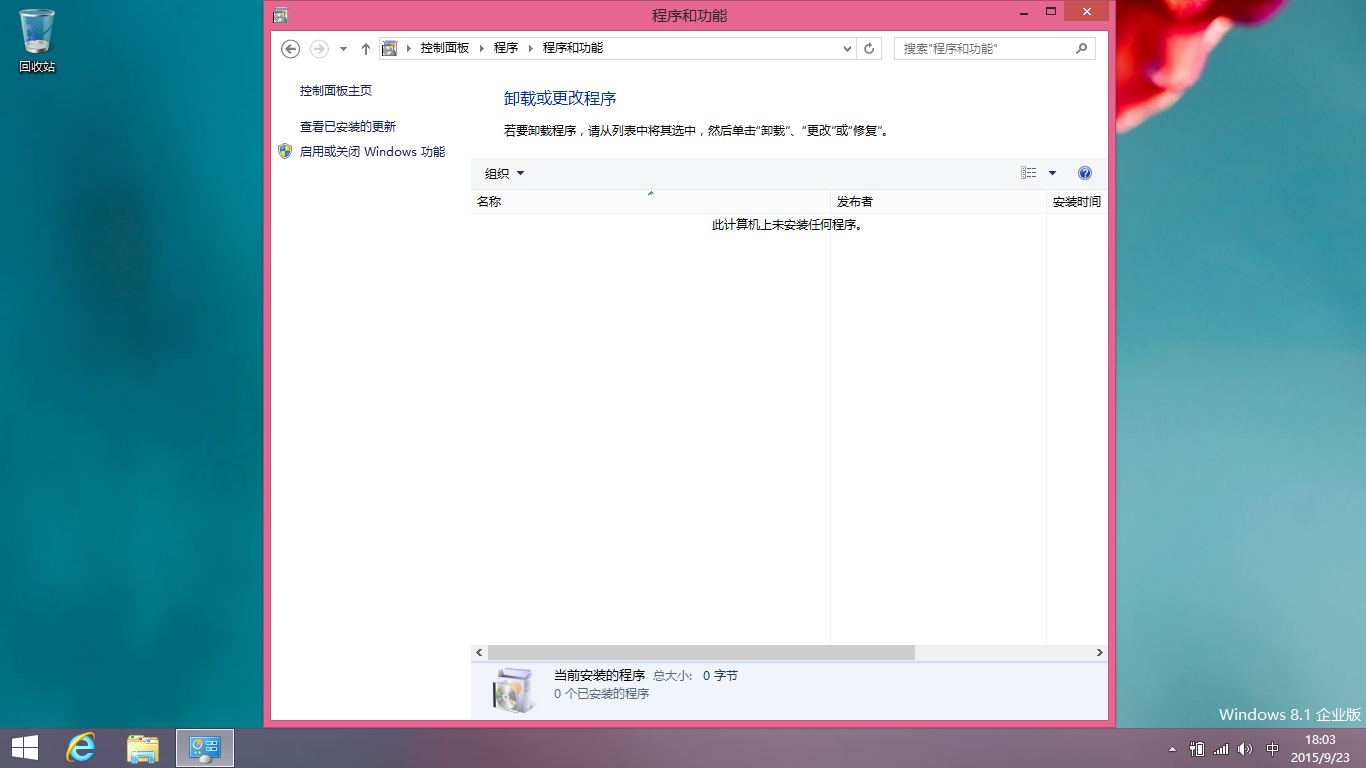
Task: Refresh the Programs and Features view
Action: click(x=869, y=48)
